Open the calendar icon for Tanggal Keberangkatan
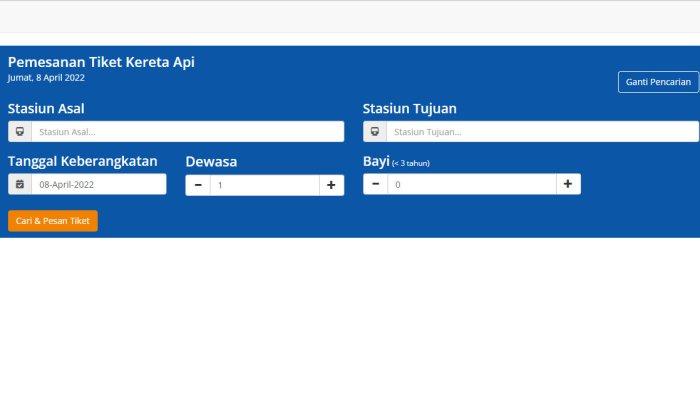The image size is (700, 393). (x=20, y=184)
